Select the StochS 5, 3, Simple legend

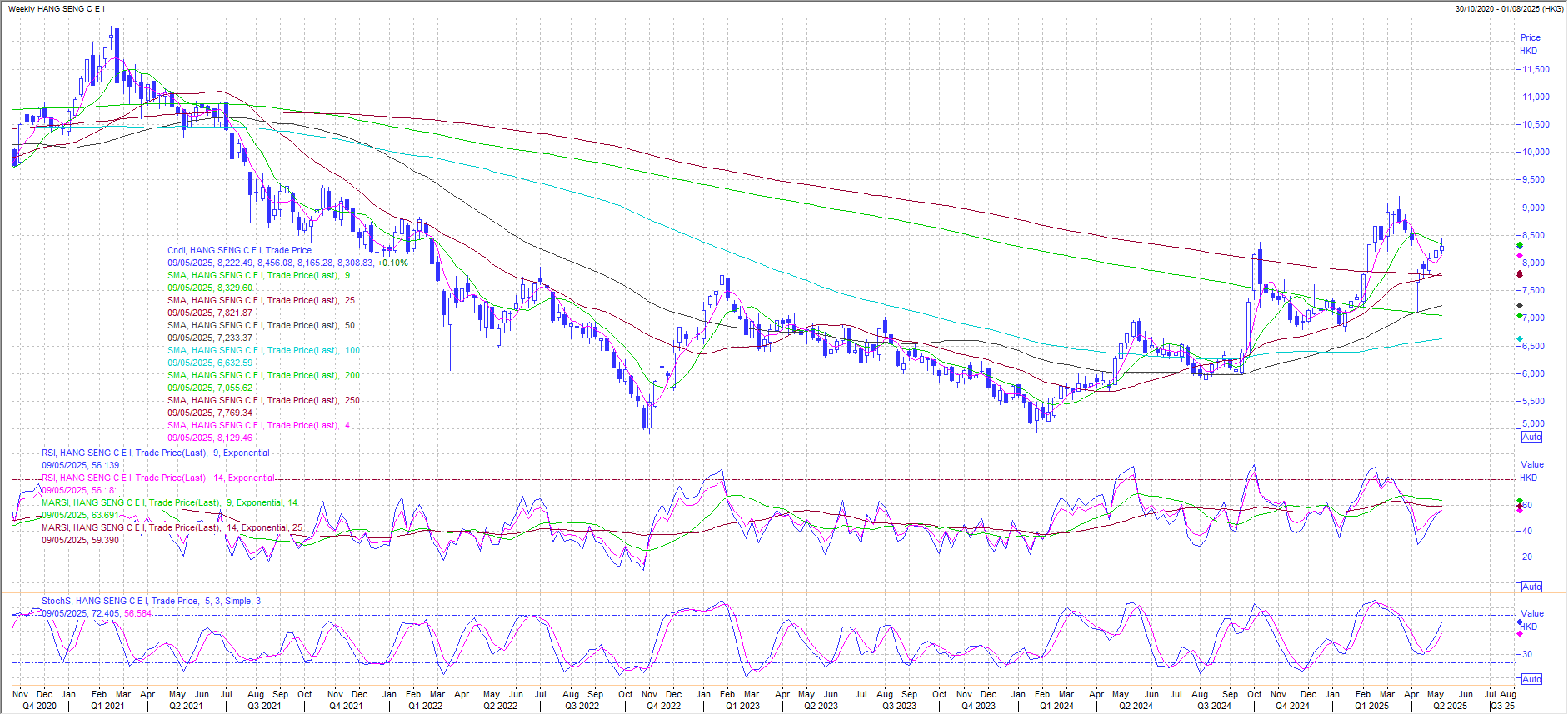(151, 601)
